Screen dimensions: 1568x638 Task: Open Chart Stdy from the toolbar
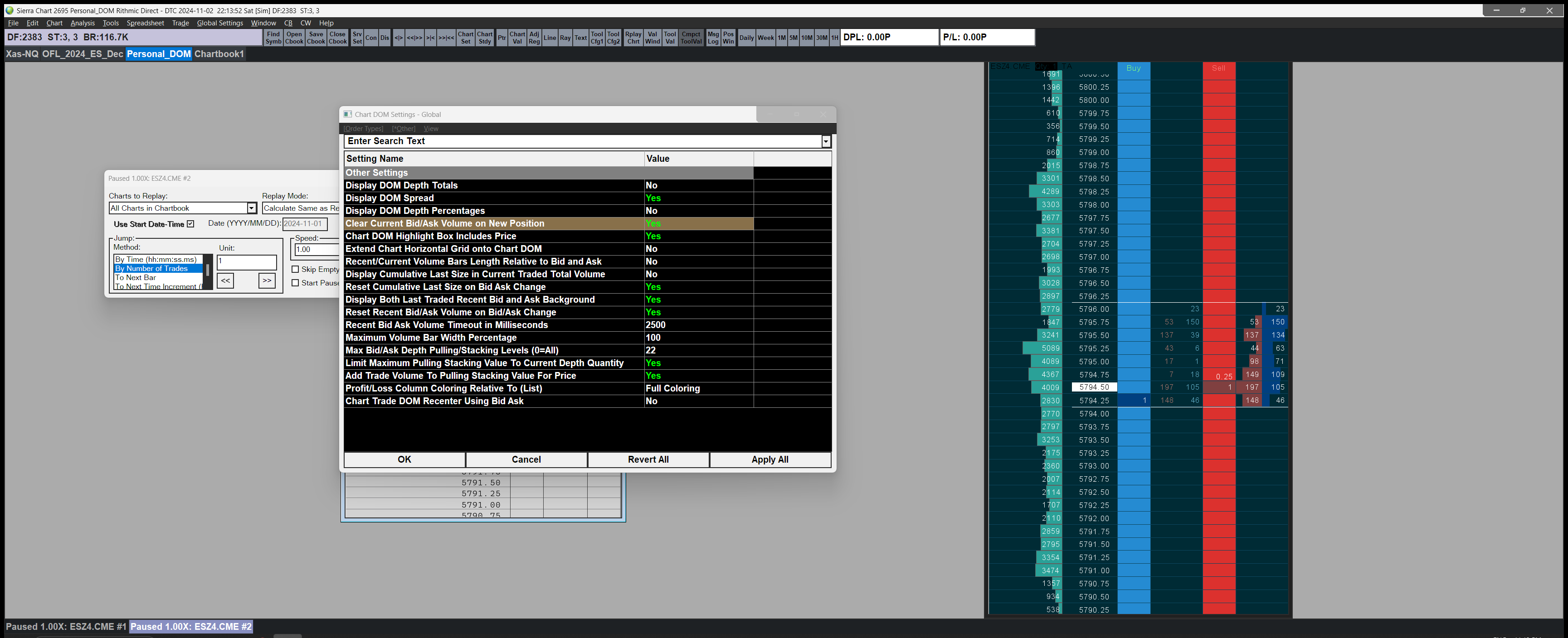(485, 38)
